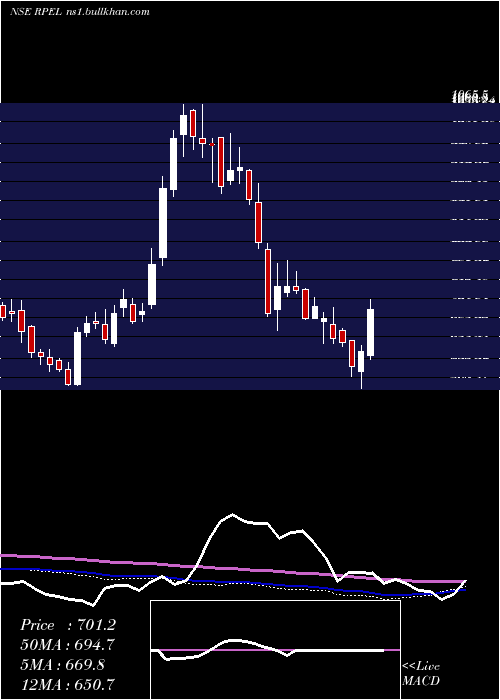The height and width of the screenshot is (700, 500).
Task: Click the <<Live MACD label
Action: (421, 674)
